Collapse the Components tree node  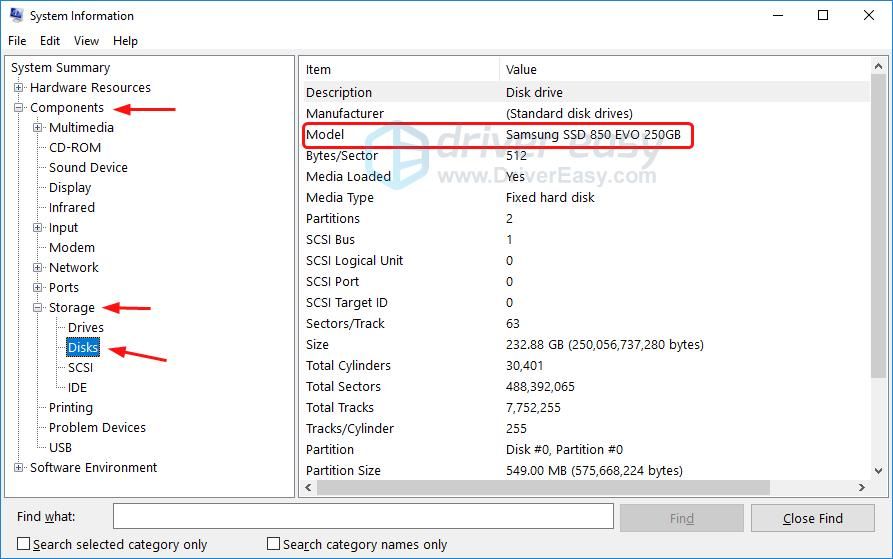point(18,108)
